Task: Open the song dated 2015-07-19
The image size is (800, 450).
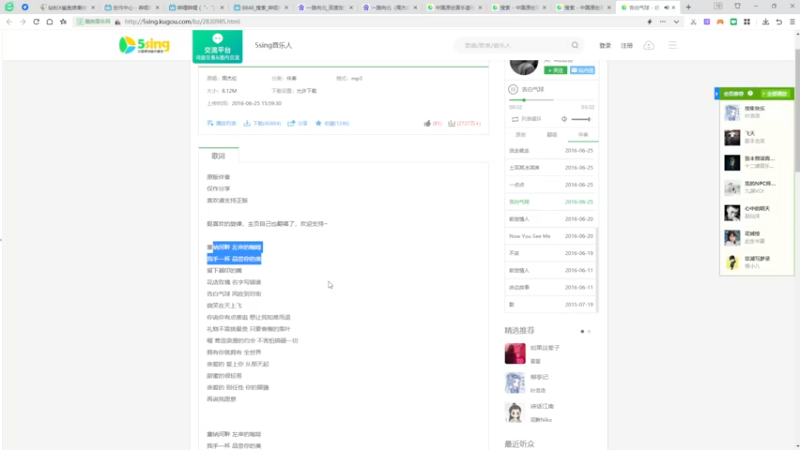Action: [x=551, y=305]
